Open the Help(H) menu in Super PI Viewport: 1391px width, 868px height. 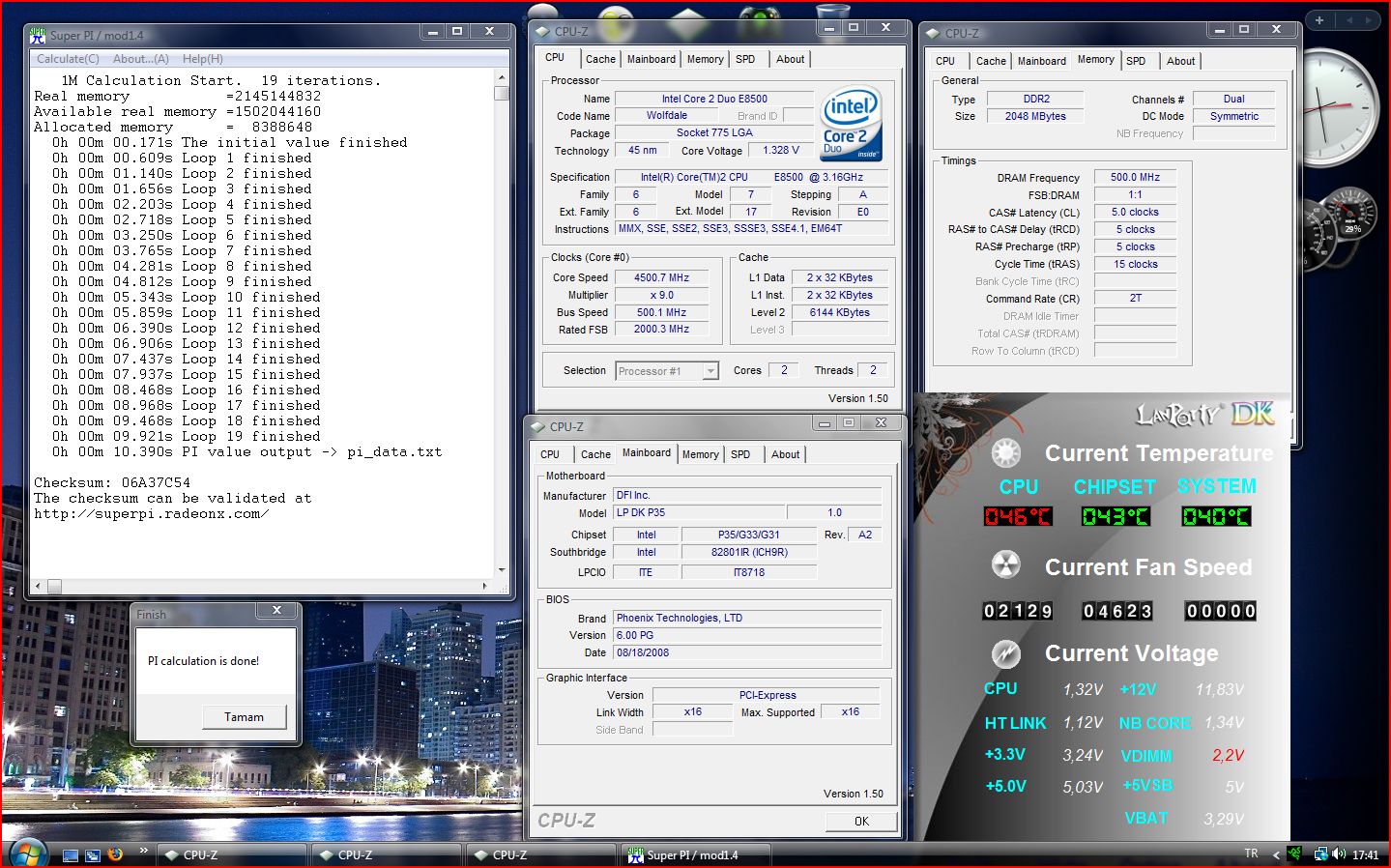point(203,59)
